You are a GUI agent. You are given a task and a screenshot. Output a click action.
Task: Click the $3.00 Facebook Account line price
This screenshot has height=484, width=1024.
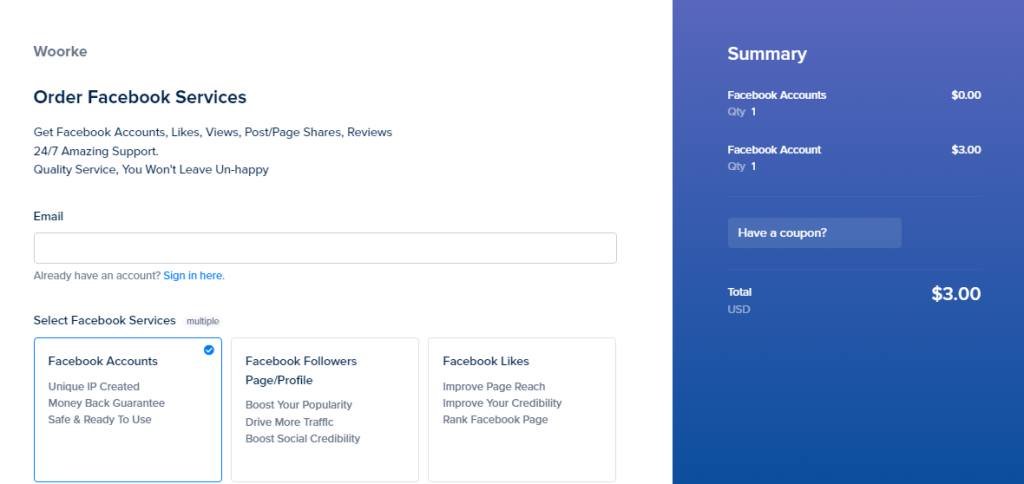tap(966, 150)
